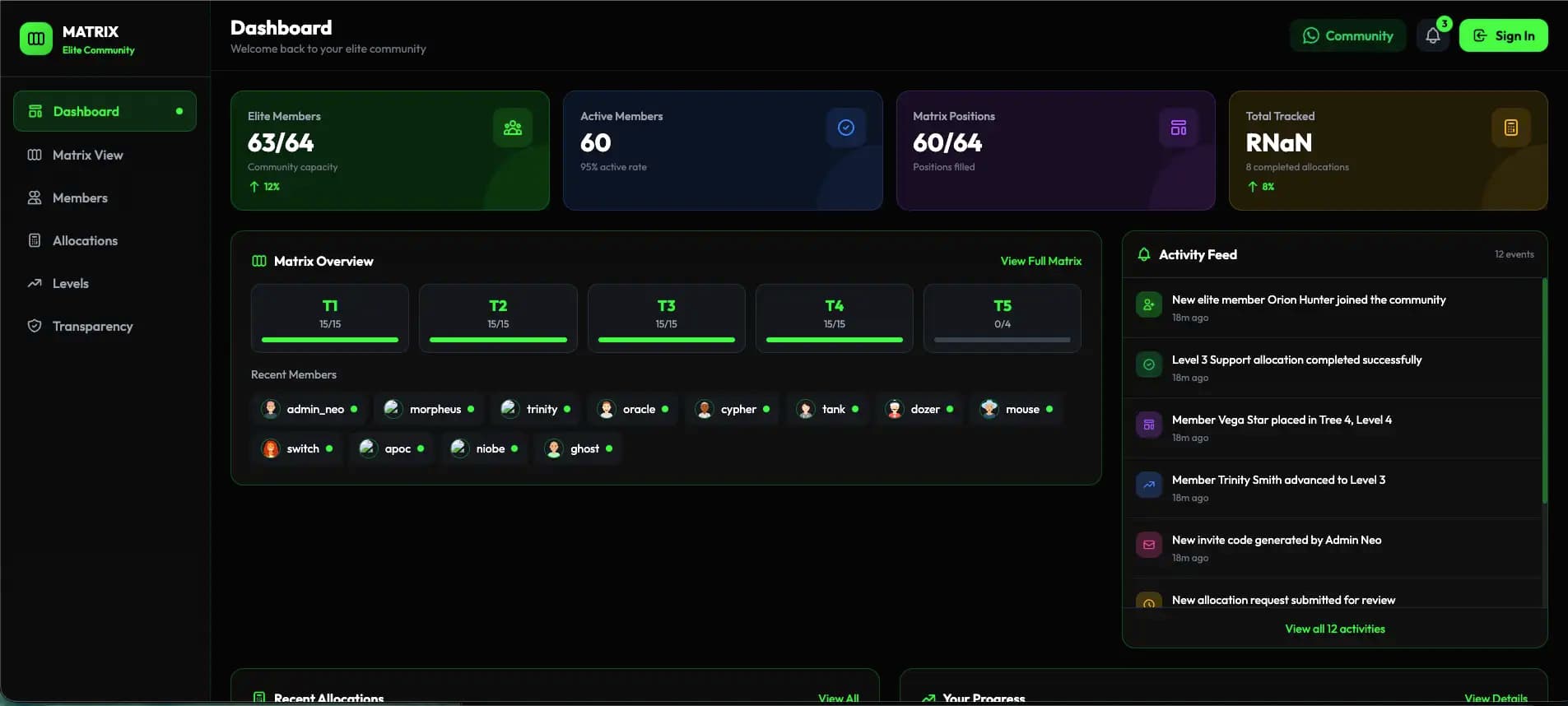Click the Matrix Positions layout icon

click(1179, 128)
